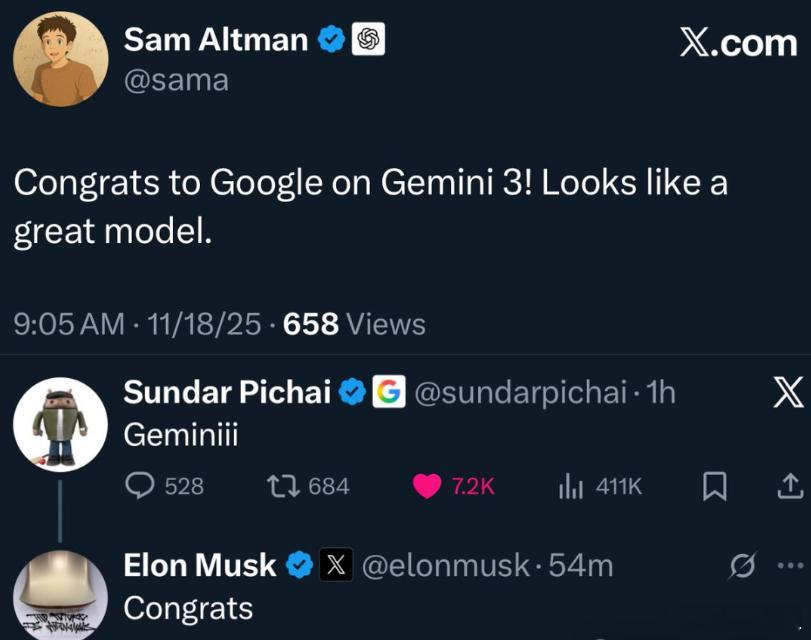The width and height of the screenshot is (811, 640).
Task: Click the reply icon on Sundar Pichai's post
Action: (136, 486)
